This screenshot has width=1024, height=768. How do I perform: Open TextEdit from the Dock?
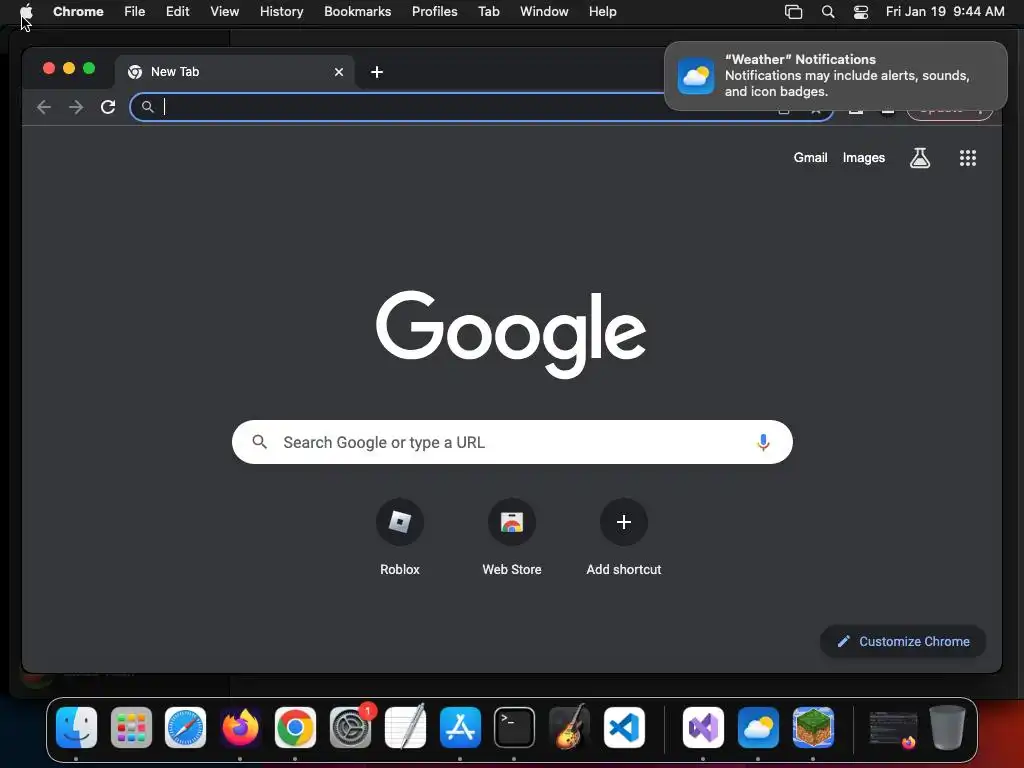[x=405, y=728]
